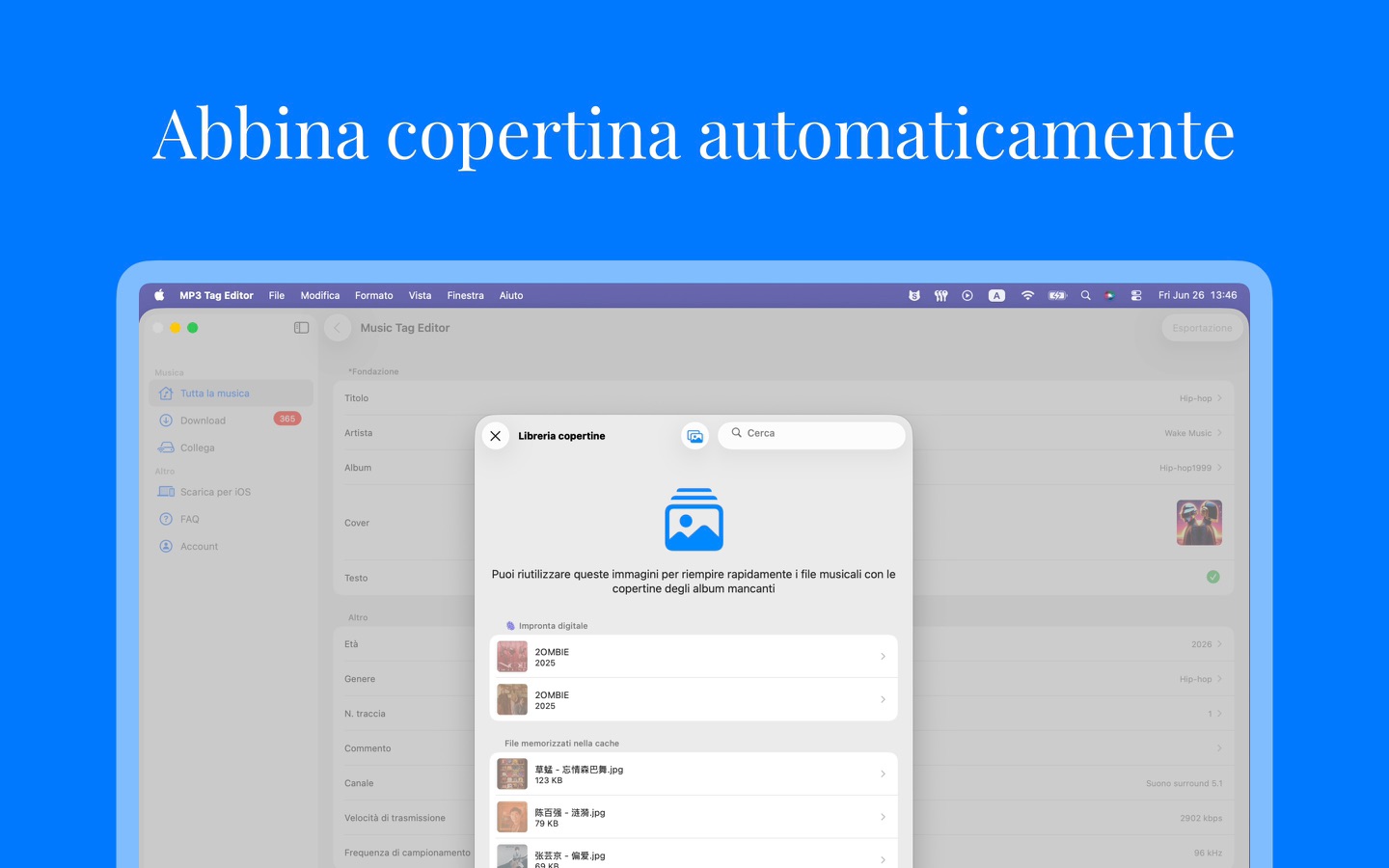Open the image library icon beside search

694,436
